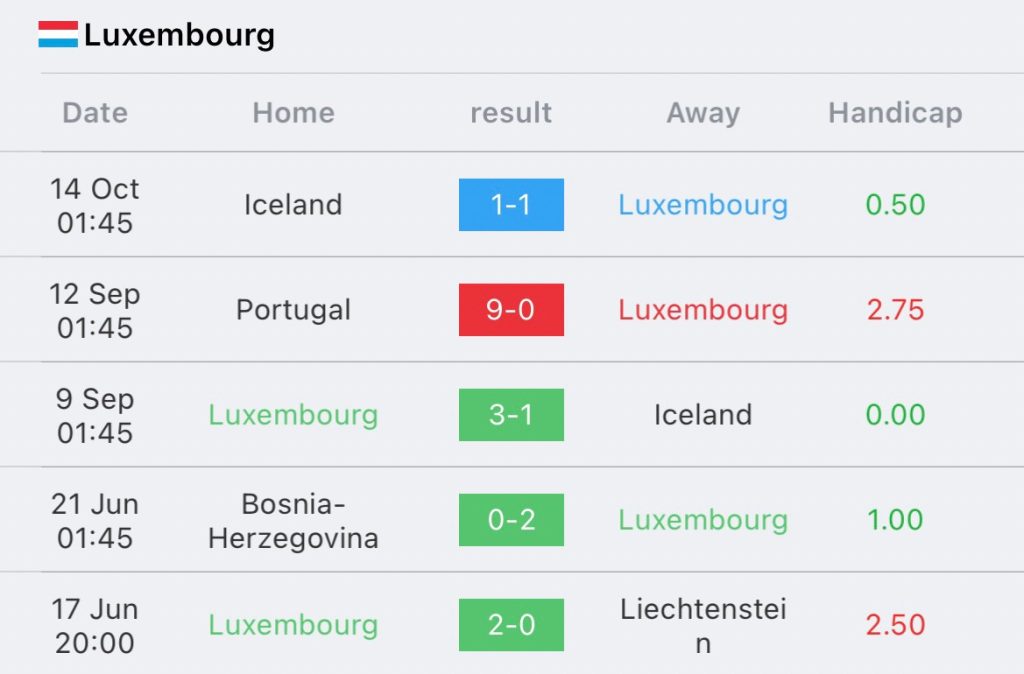Image resolution: width=1024 pixels, height=674 pixels.
Task: Open the red 9-0 result badge
Action: coord(511,310)
